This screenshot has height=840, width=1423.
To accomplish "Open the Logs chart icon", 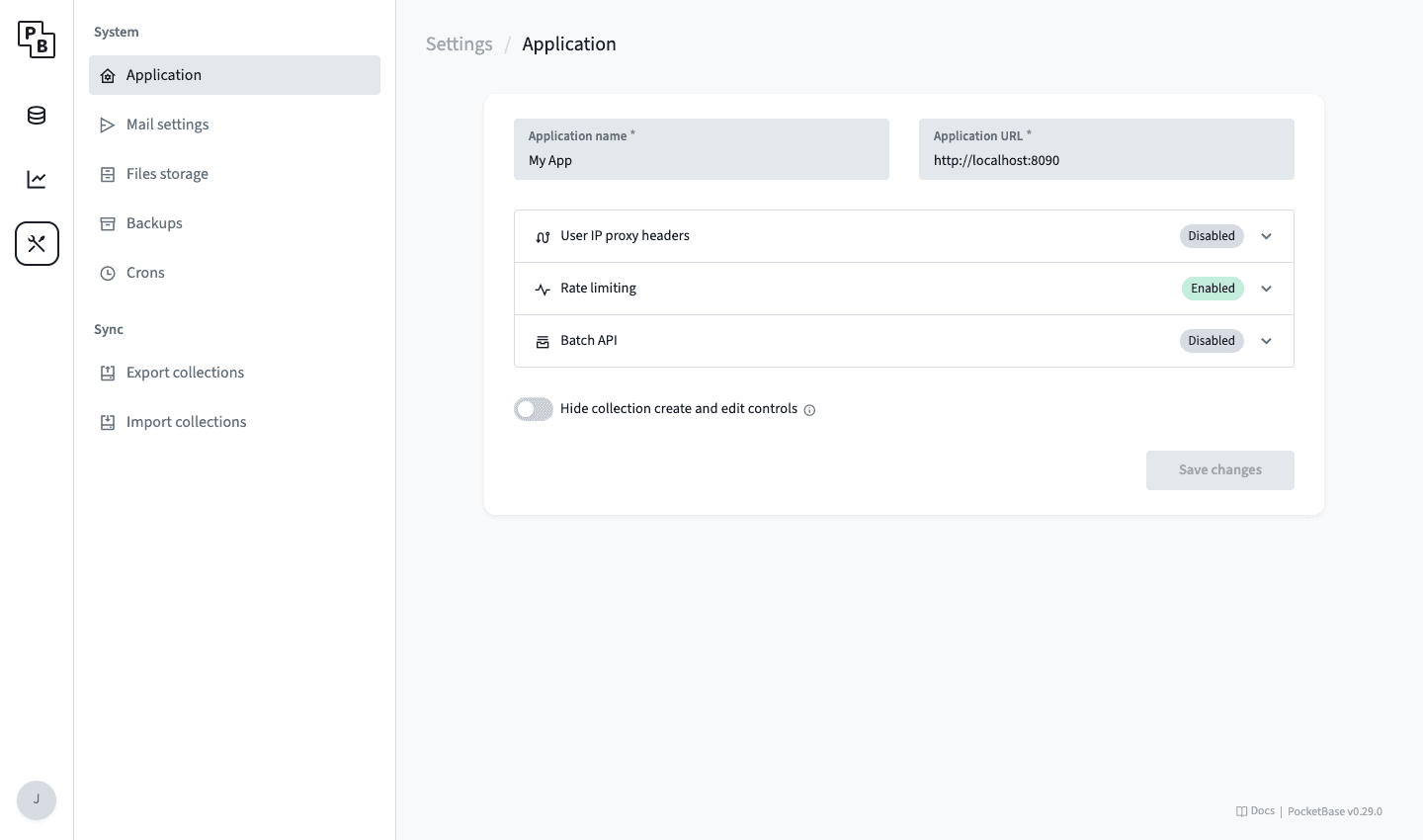I will pos(37,180).
